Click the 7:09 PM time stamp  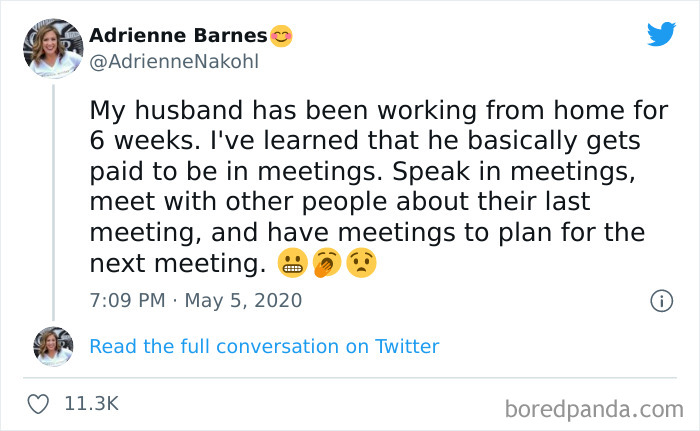click(x=127, y=300)
